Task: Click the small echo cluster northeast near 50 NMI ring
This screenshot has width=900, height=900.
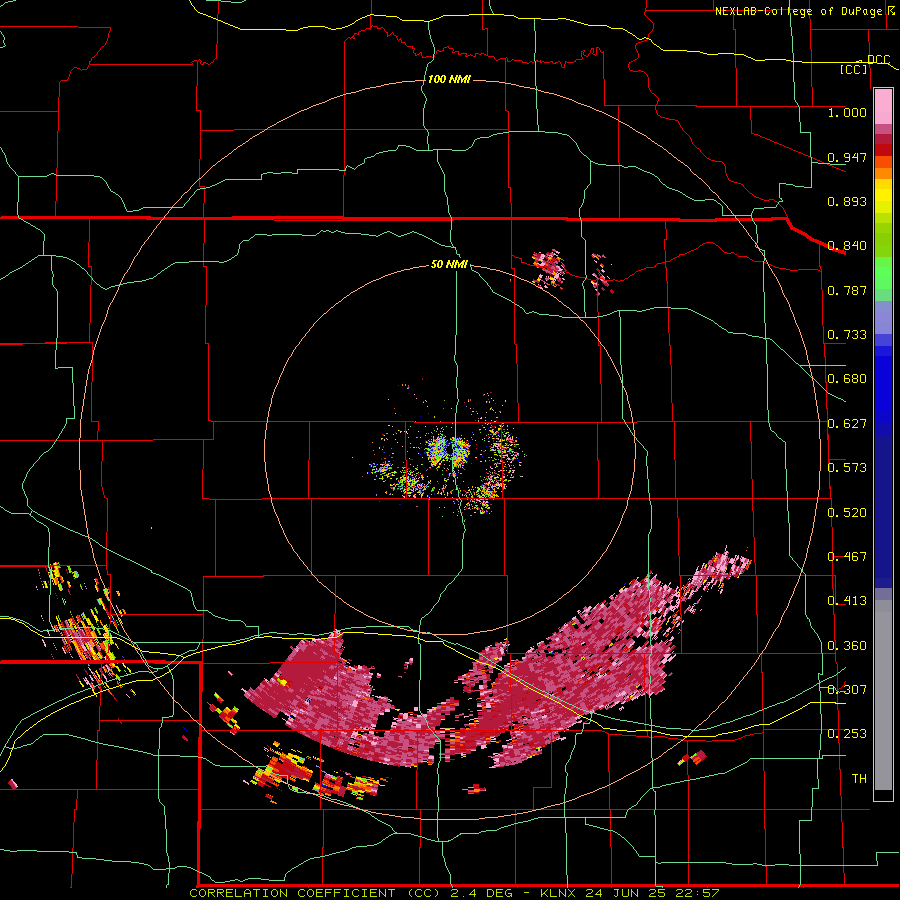Action: pos(549,269)
